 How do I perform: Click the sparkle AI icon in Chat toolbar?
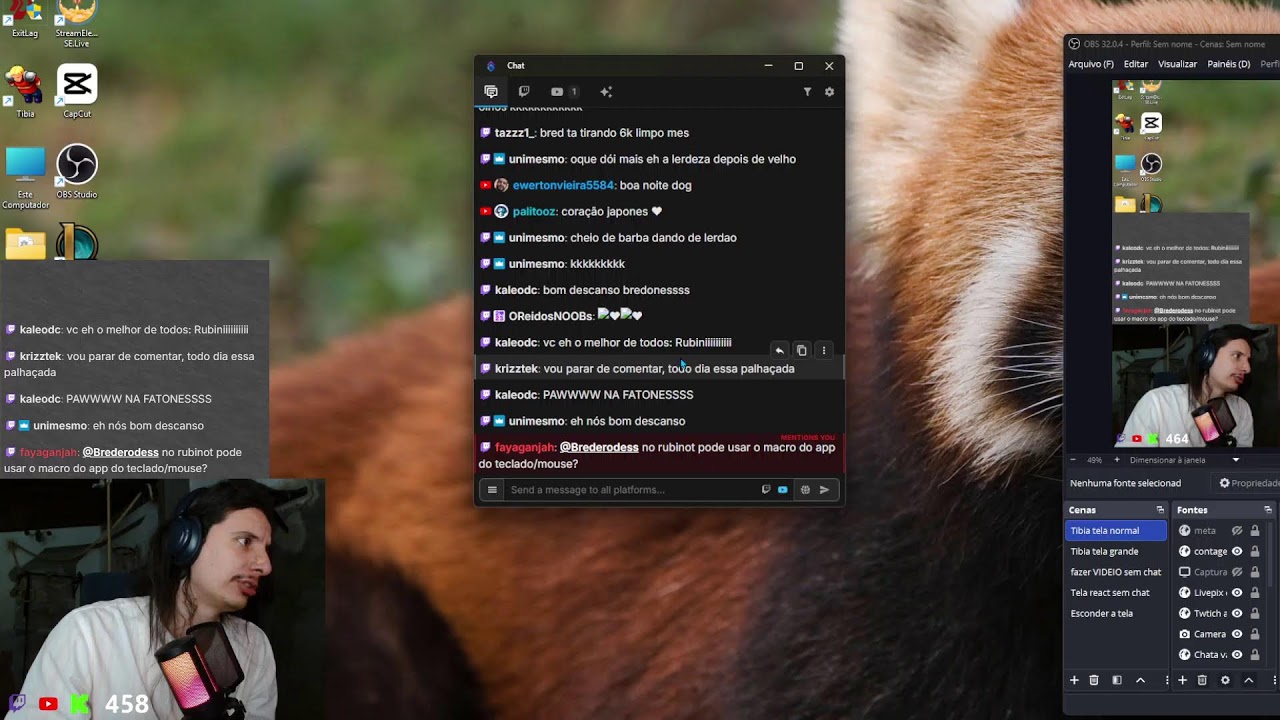pyautogui.click(x=606, y=92)
